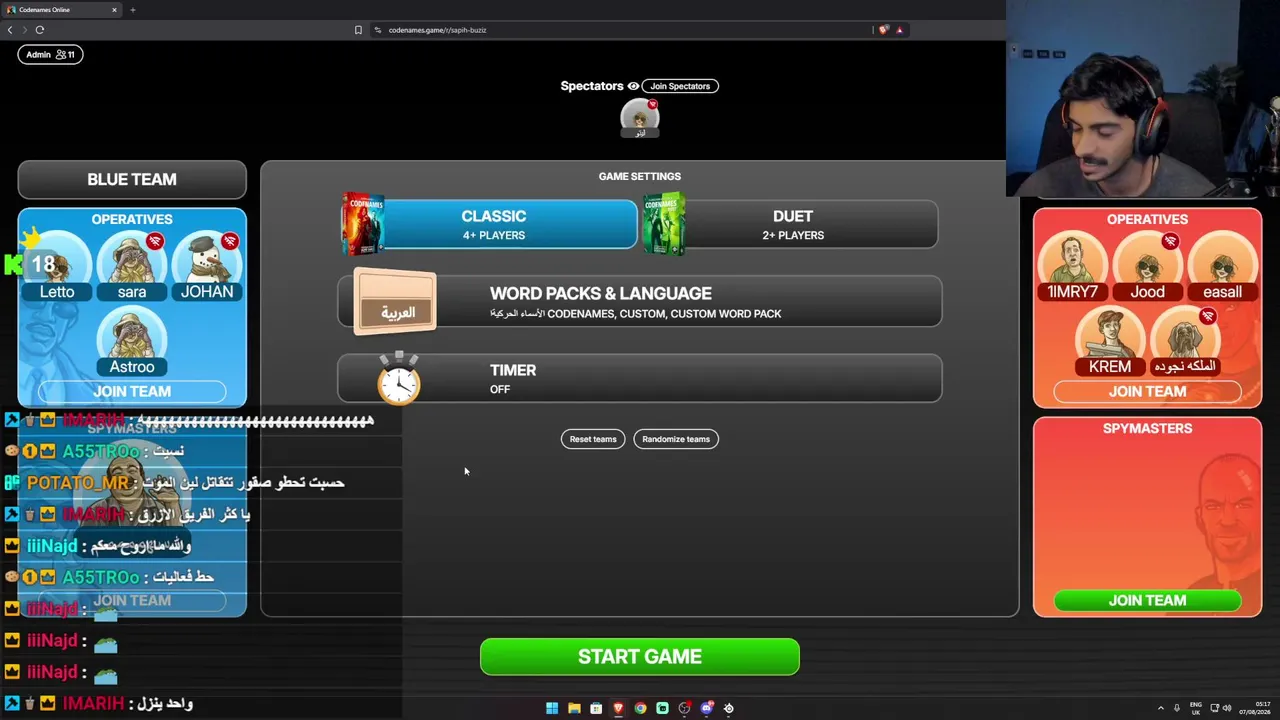Viewport: 1280px width, 720px height.
Task: Open File Explorer from the taskbar
Action: (x=574, y=708)
